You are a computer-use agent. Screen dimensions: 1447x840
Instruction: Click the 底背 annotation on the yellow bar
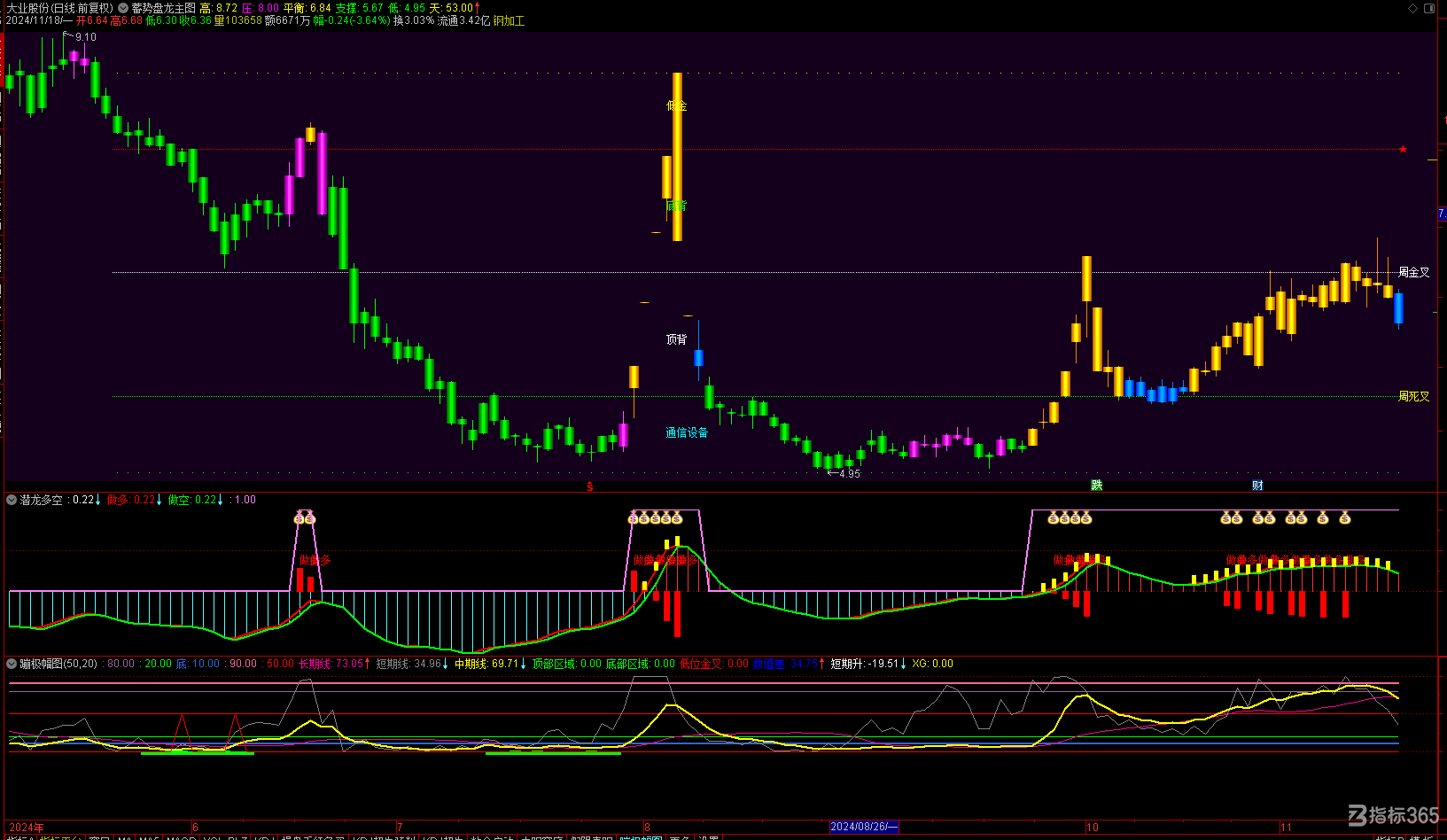[676, 206]
